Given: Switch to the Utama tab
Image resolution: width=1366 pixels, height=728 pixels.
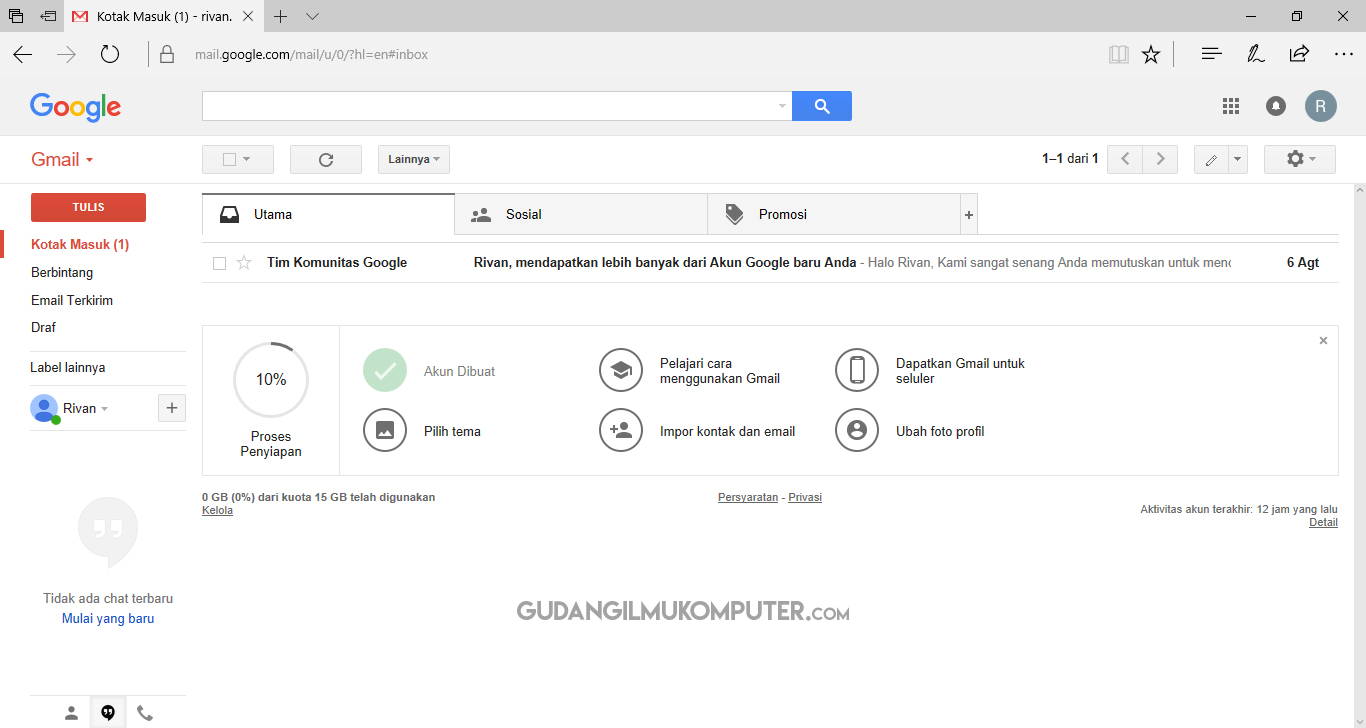Looking at the screenshot, I should pyautogui.click(x=328, y=214).
